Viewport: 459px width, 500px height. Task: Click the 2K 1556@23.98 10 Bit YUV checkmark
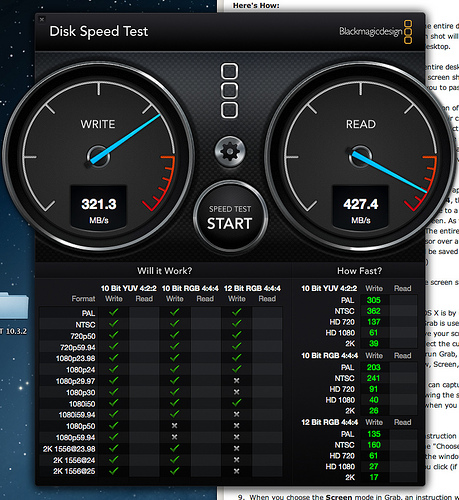[114, 448]
